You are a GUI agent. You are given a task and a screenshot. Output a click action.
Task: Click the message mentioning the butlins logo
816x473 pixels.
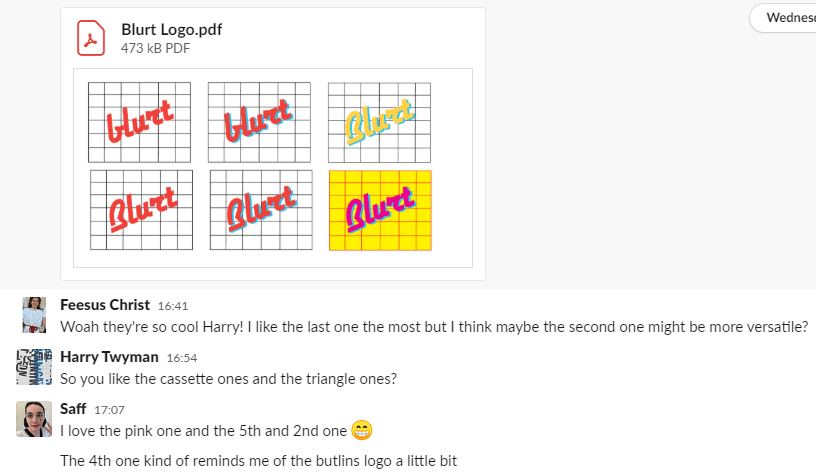[258, 461]
